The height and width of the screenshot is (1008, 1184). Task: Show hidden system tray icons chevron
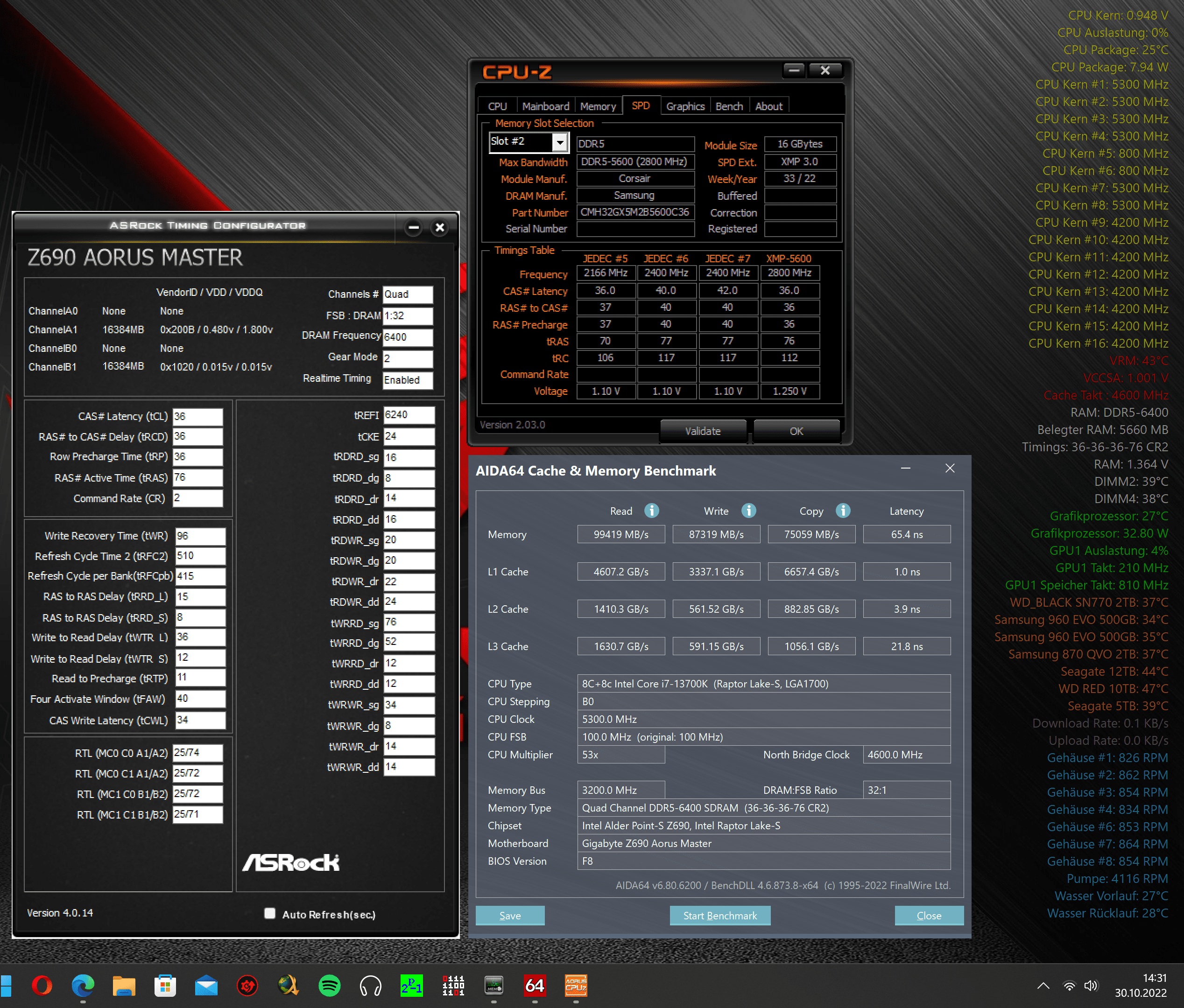1043,986
